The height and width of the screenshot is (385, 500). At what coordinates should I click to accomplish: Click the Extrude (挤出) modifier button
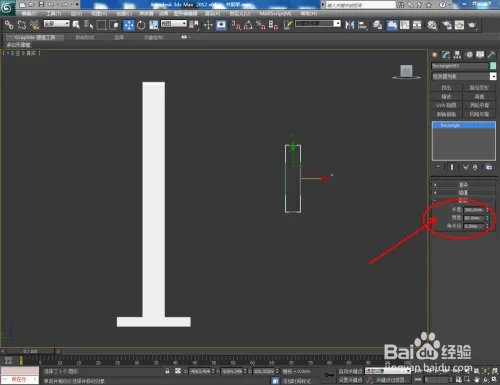coord(446,88)
